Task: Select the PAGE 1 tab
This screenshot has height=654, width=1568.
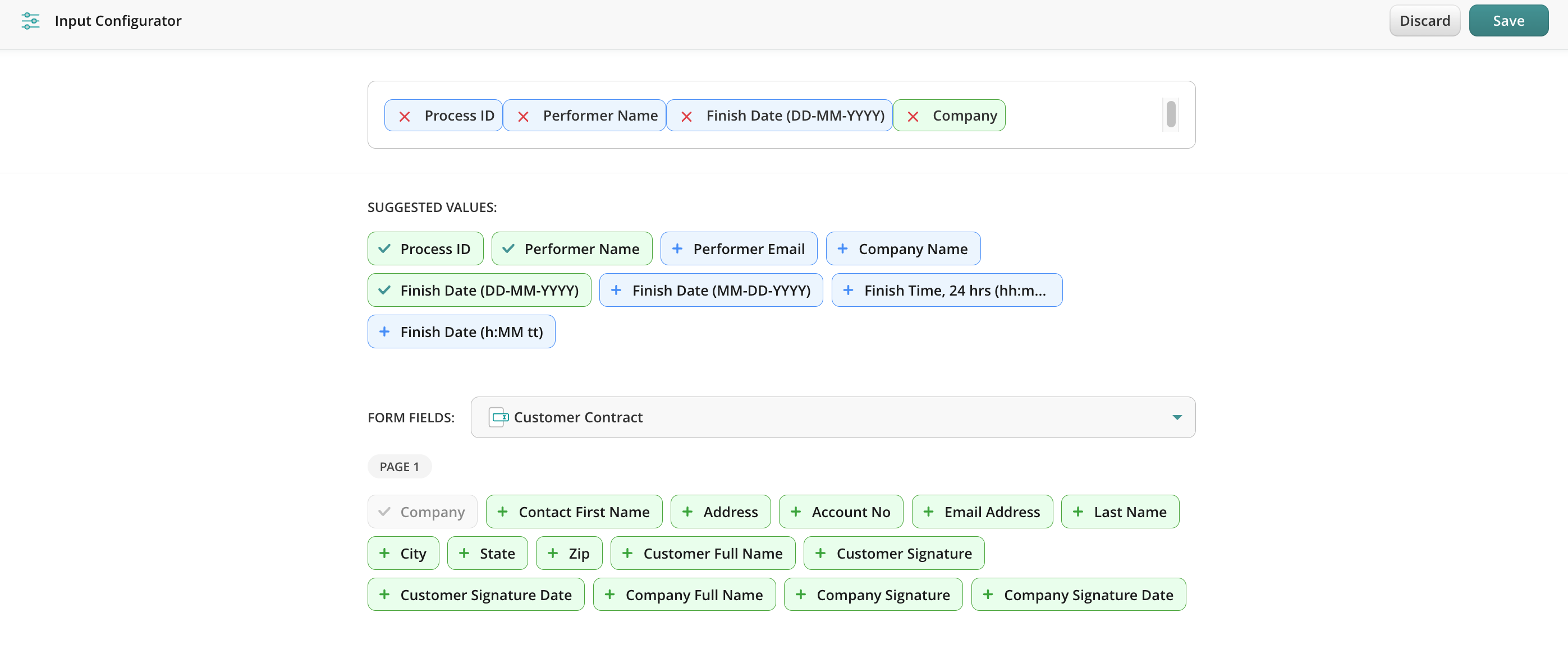Action: click(x=400, y=467)
